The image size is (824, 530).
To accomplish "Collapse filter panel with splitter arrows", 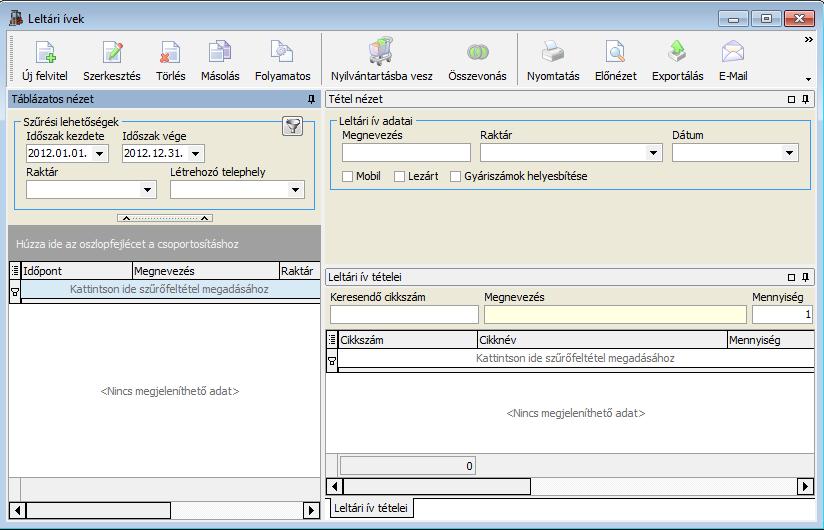I will [x=165, y=218].
